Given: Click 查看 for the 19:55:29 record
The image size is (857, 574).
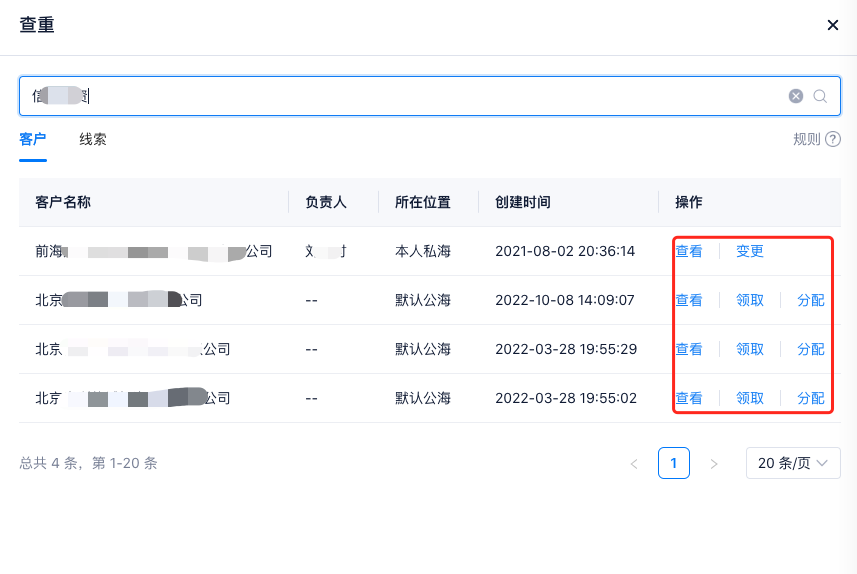Looking at the screenshot, I should (x=689, y=349).
